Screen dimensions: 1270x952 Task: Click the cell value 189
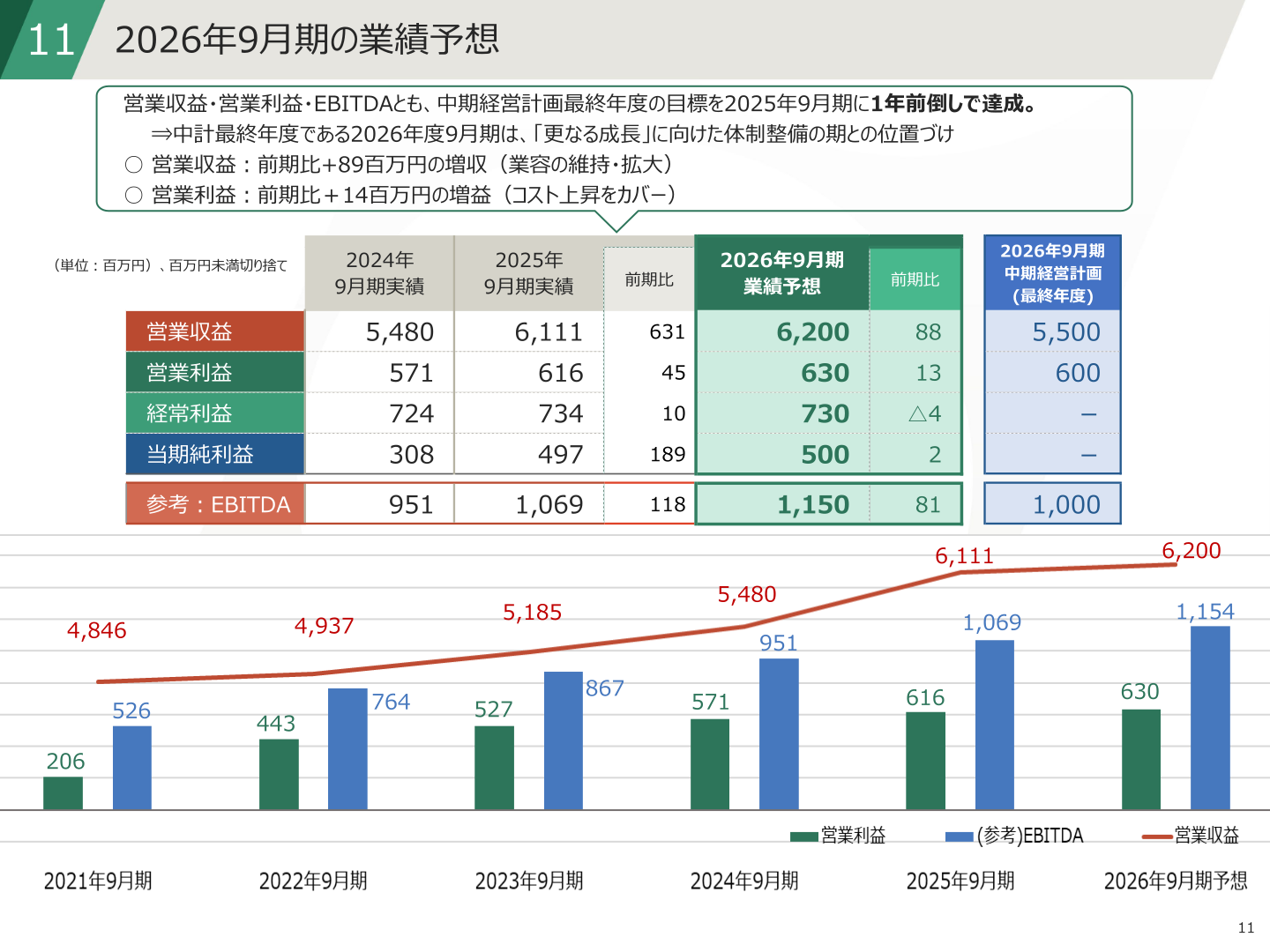pos(668,455)
